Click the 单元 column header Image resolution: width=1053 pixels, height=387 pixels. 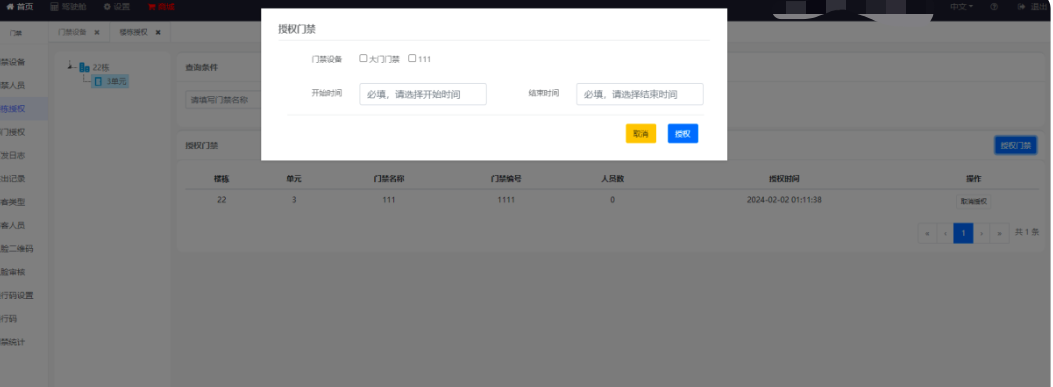coord(294,179)
